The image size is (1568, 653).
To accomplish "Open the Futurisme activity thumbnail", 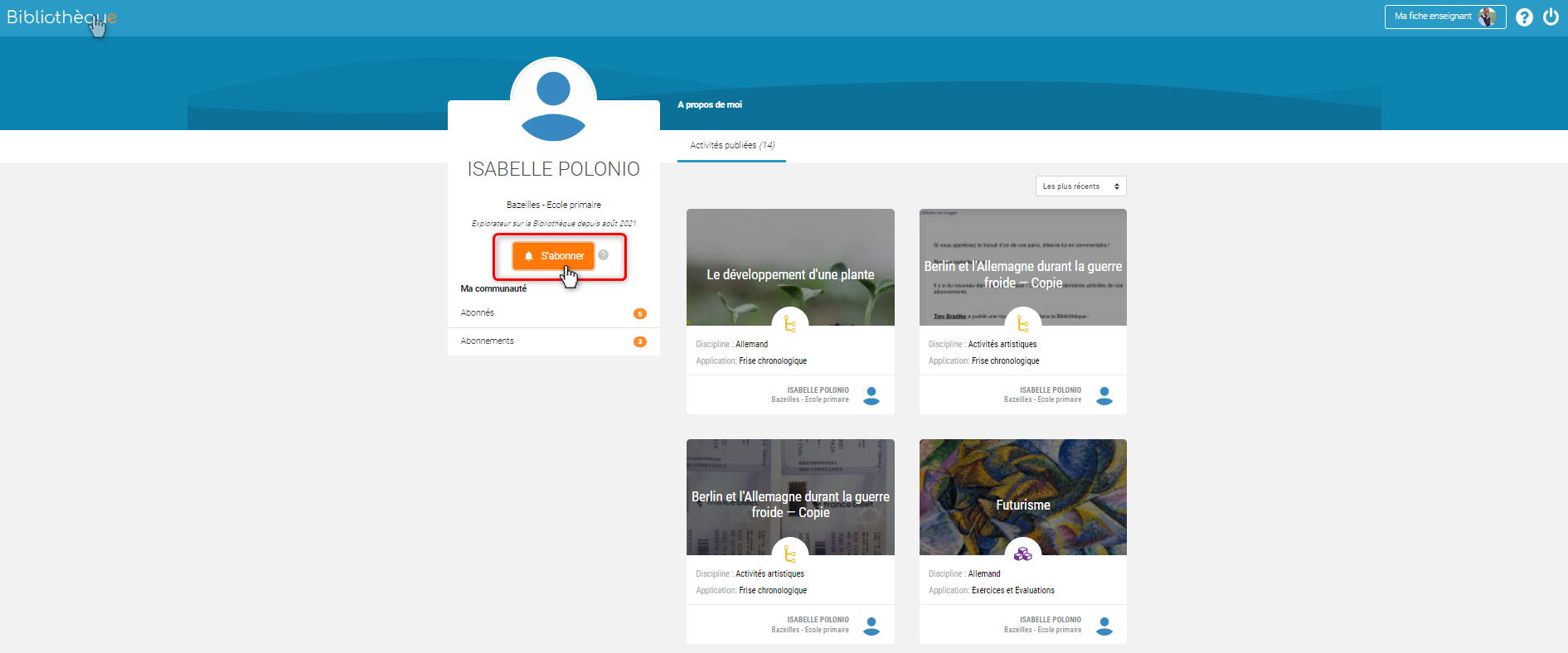I will [x=1022, y=496].
